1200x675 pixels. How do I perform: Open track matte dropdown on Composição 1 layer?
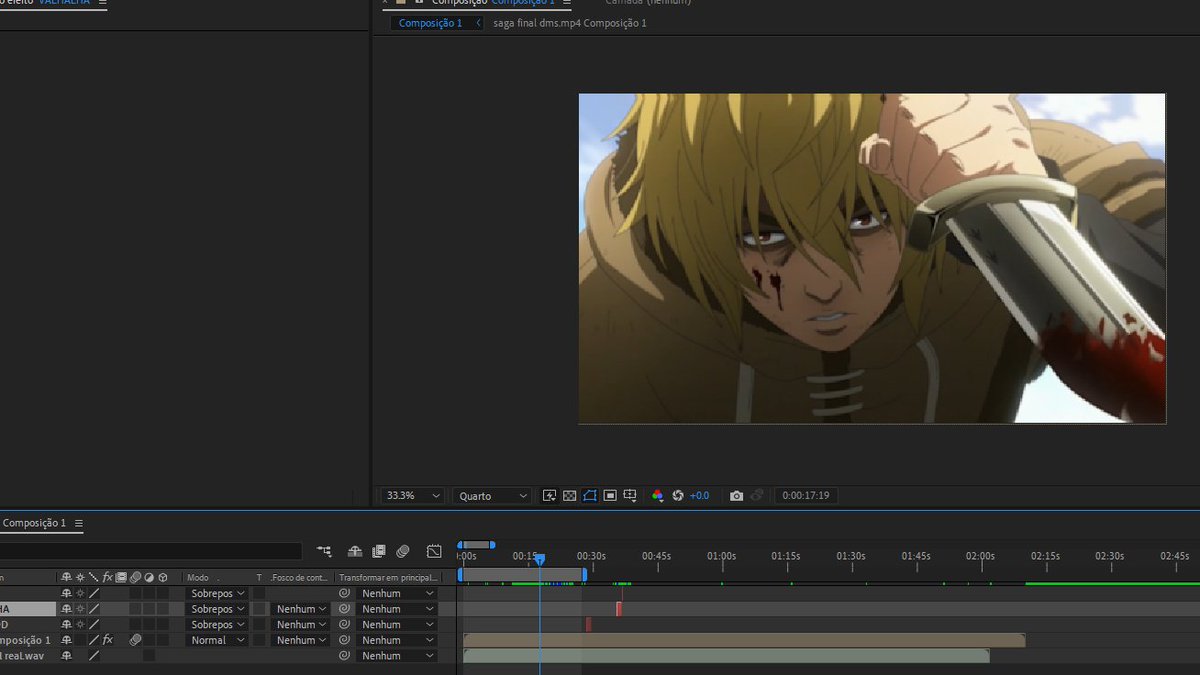click(302, 640)
